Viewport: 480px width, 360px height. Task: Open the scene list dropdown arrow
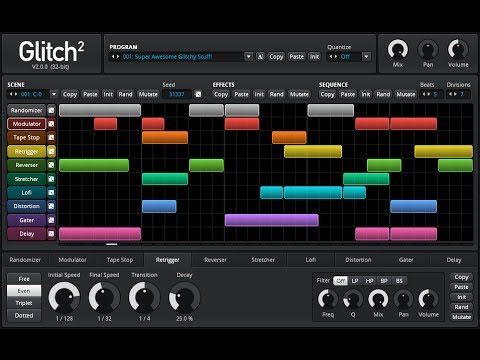[54, 94]
